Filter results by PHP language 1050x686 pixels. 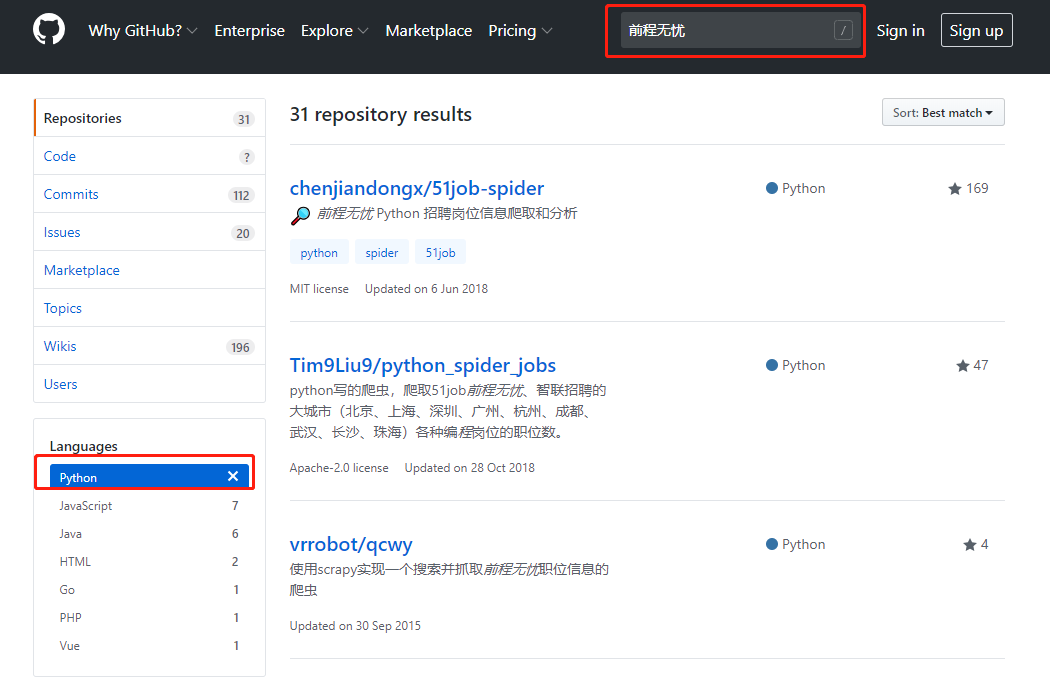tap(149, 618)
